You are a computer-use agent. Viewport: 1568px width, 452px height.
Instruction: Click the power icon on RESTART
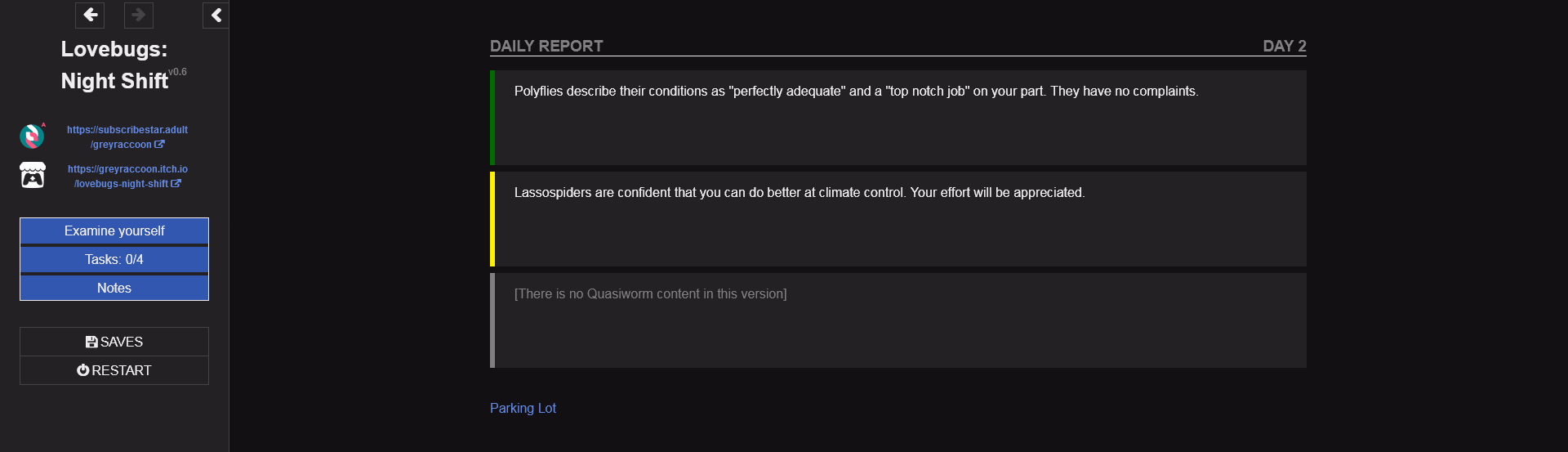[82, 370]
